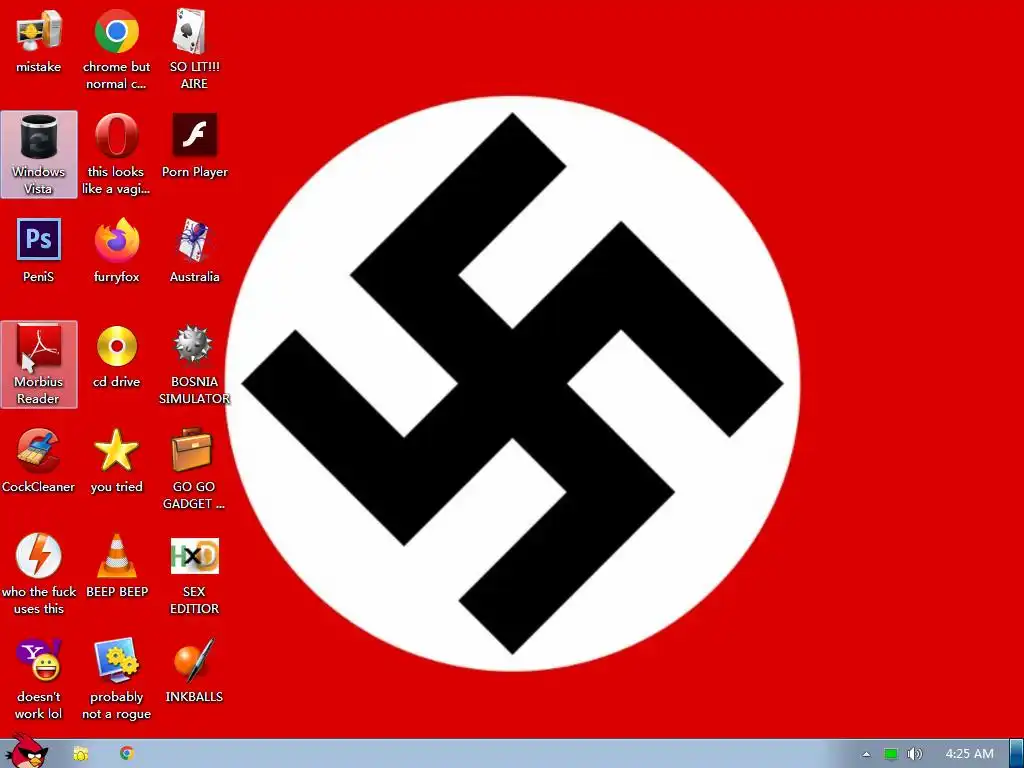Expand the hidden system tray icons arrow
1024x768 pixels.
click(x=867, y=754)
